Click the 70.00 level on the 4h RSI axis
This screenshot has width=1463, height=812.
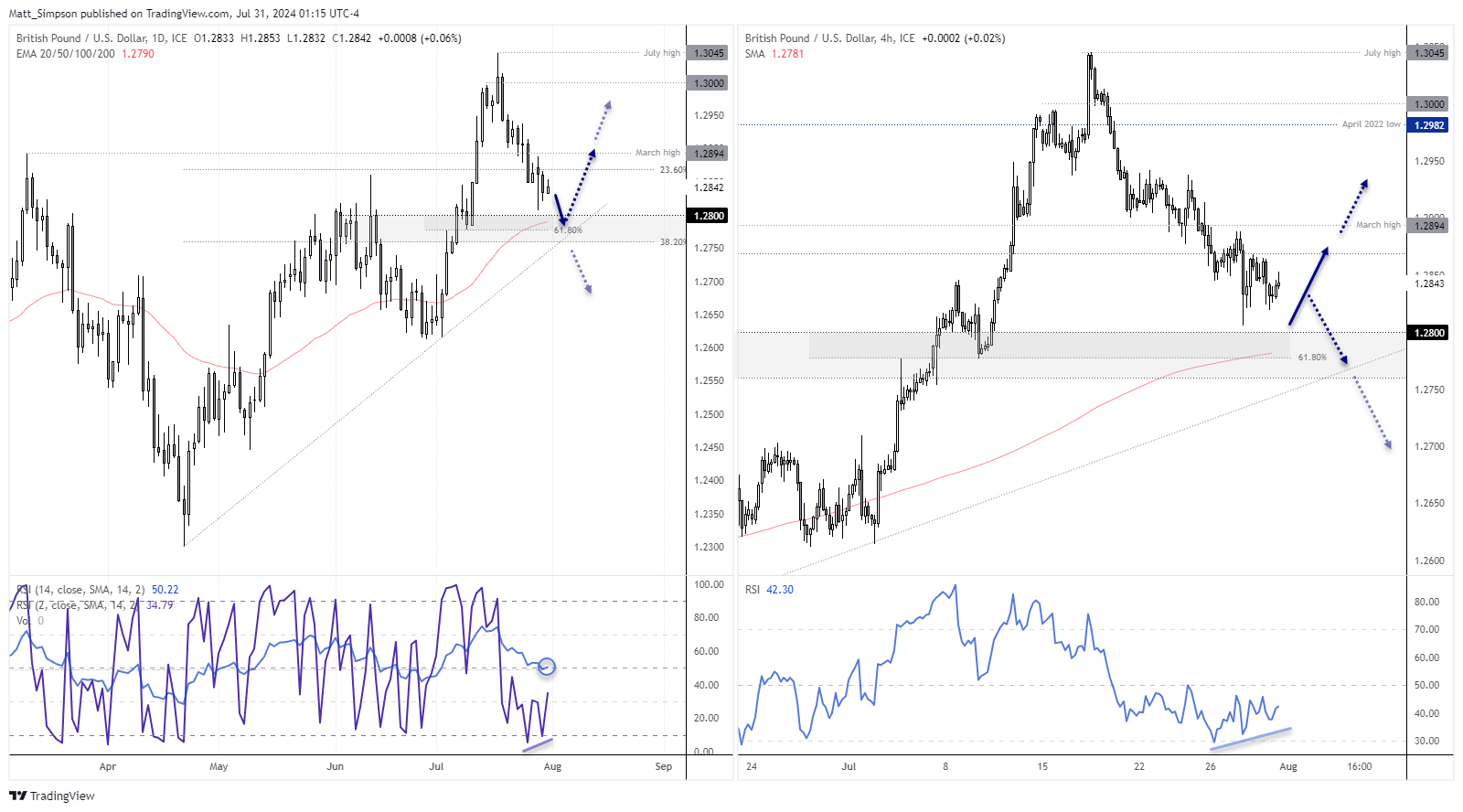point(1426,629)
